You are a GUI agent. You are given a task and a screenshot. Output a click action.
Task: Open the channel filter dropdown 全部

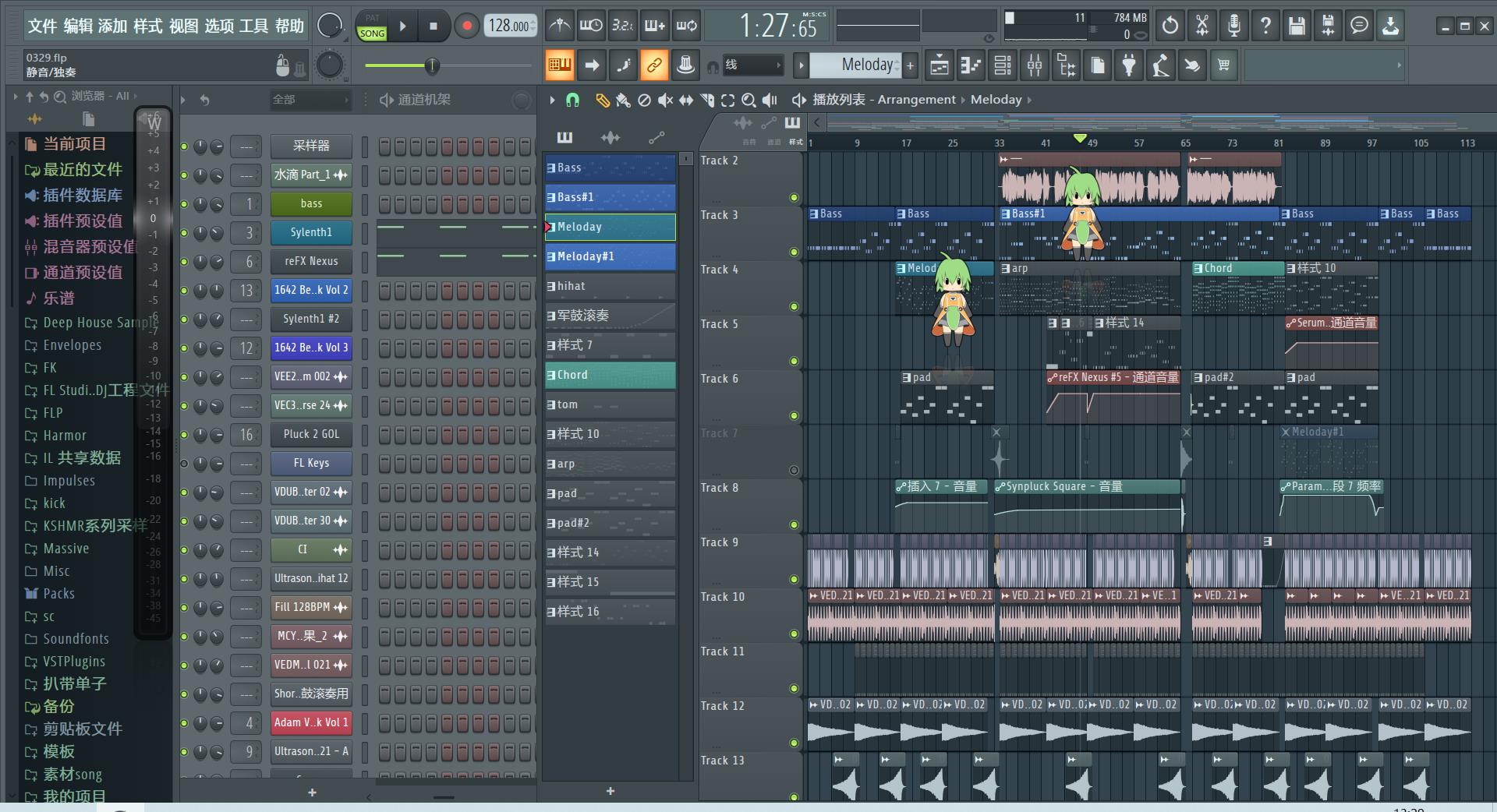click(310, 100)
